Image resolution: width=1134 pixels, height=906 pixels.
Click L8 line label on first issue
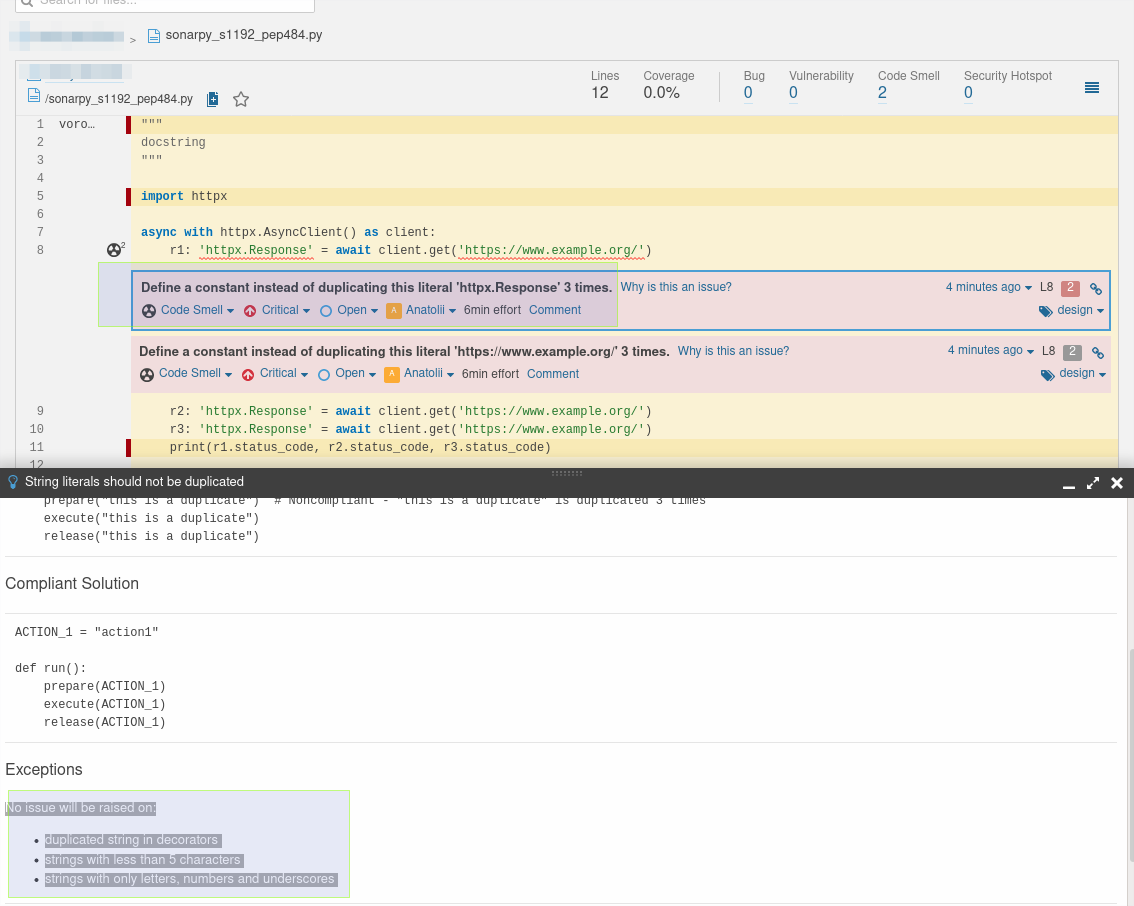[x=1046, y=287]
